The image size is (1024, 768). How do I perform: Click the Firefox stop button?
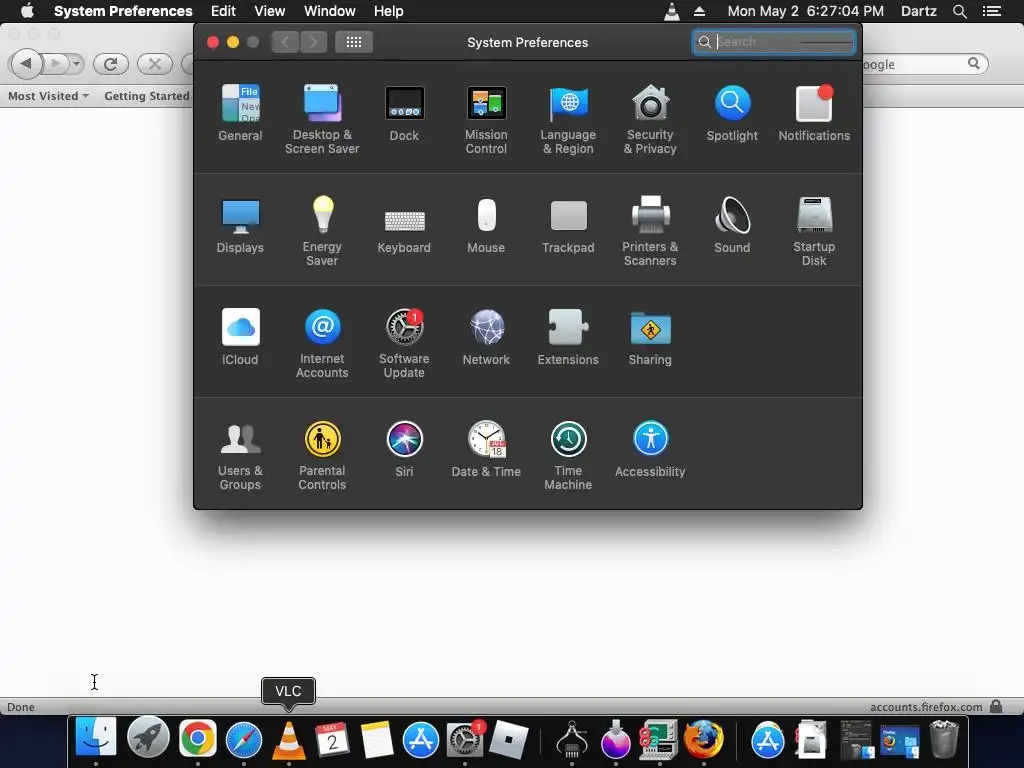[155, 63]
